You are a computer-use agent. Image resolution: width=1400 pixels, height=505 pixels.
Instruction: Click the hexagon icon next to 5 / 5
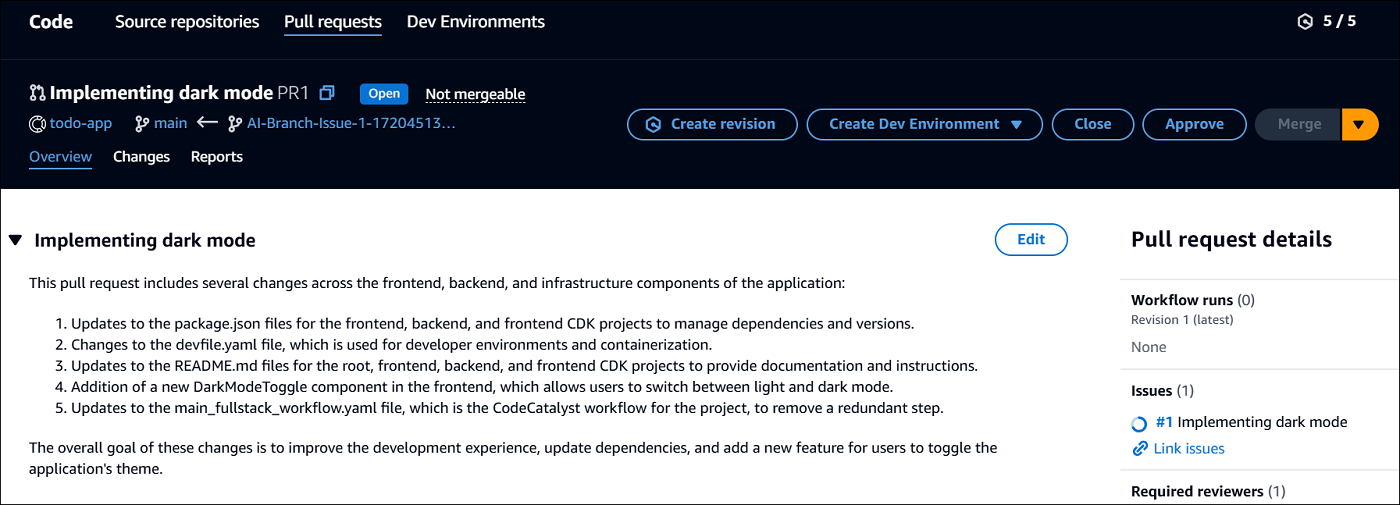click(1304, 21)
